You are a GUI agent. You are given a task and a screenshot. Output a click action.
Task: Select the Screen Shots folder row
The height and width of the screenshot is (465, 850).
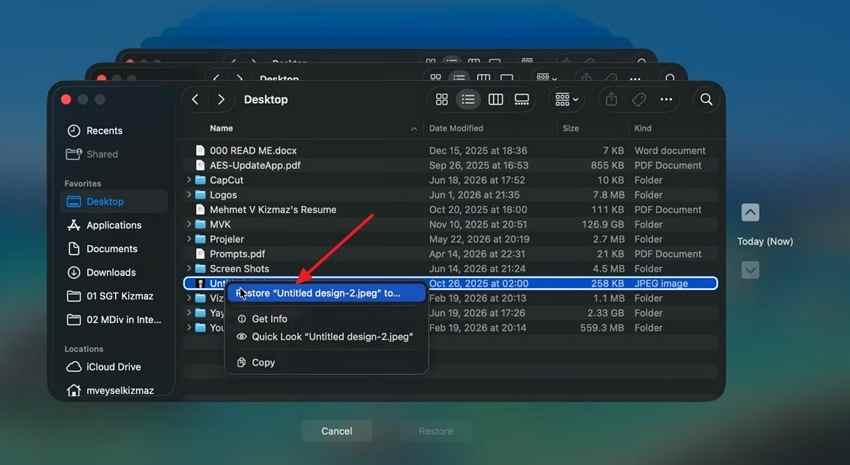(x=451, y=268)
